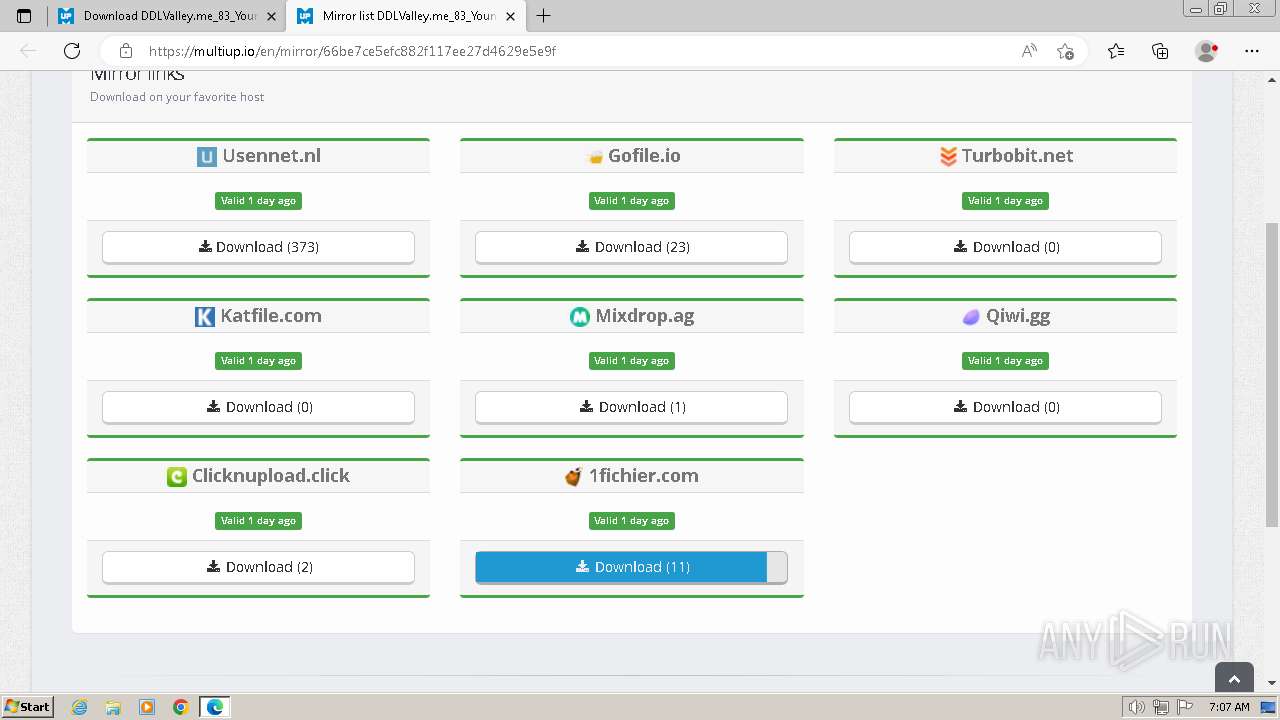Viewport: 1280px width, 720px height.
Task: Click the Turbobit.net heading text
Action: (1017, 156)
